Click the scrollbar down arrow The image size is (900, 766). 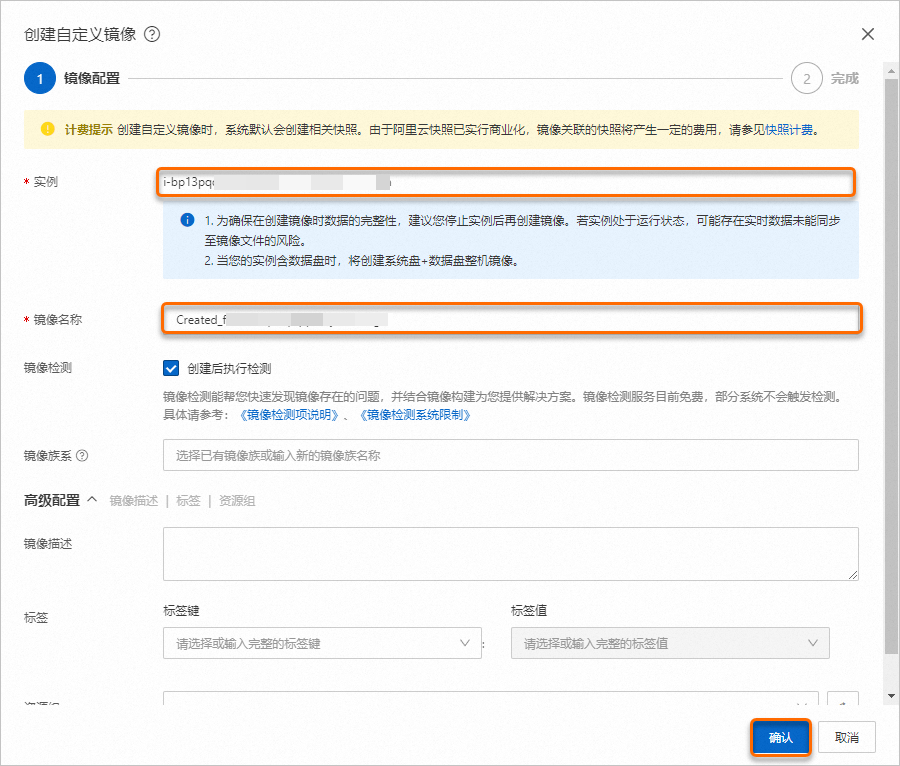point(891,696)
